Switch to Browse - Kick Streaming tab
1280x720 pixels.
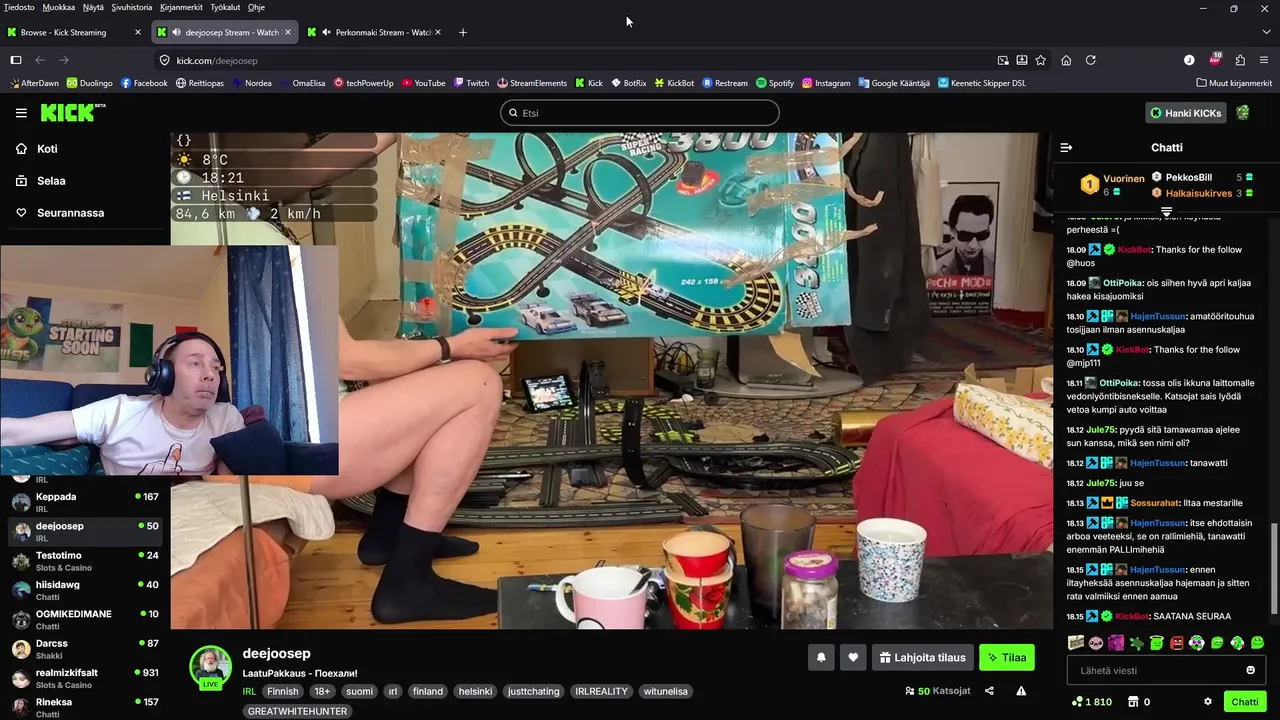click(x=73, y=32)
